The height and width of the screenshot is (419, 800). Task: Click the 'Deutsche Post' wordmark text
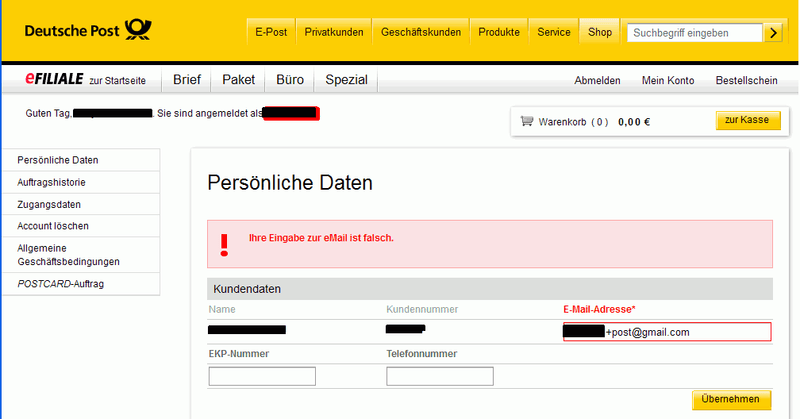point(72,31)
